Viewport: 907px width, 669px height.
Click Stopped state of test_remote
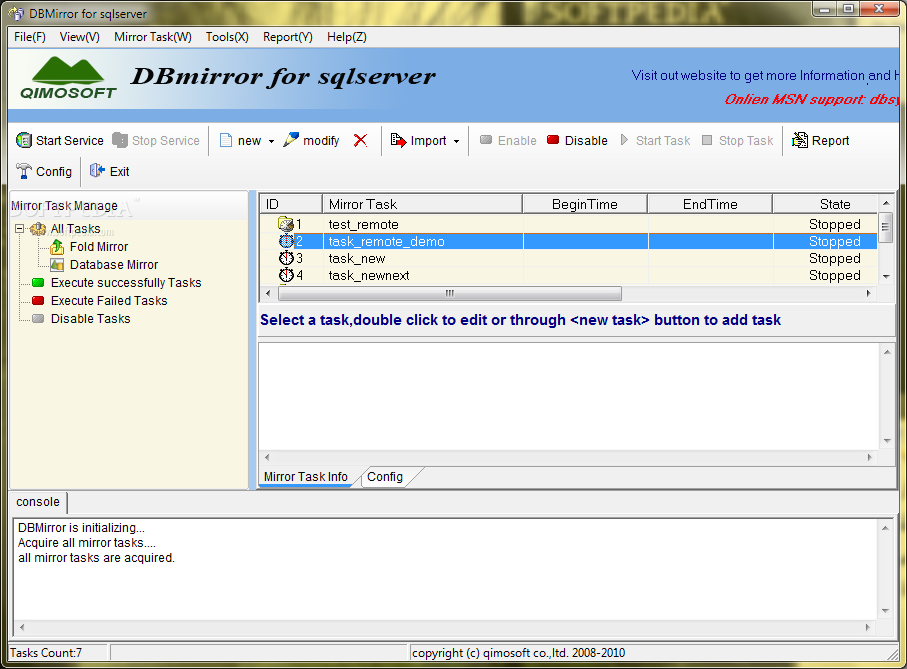[x=834, y=224]
